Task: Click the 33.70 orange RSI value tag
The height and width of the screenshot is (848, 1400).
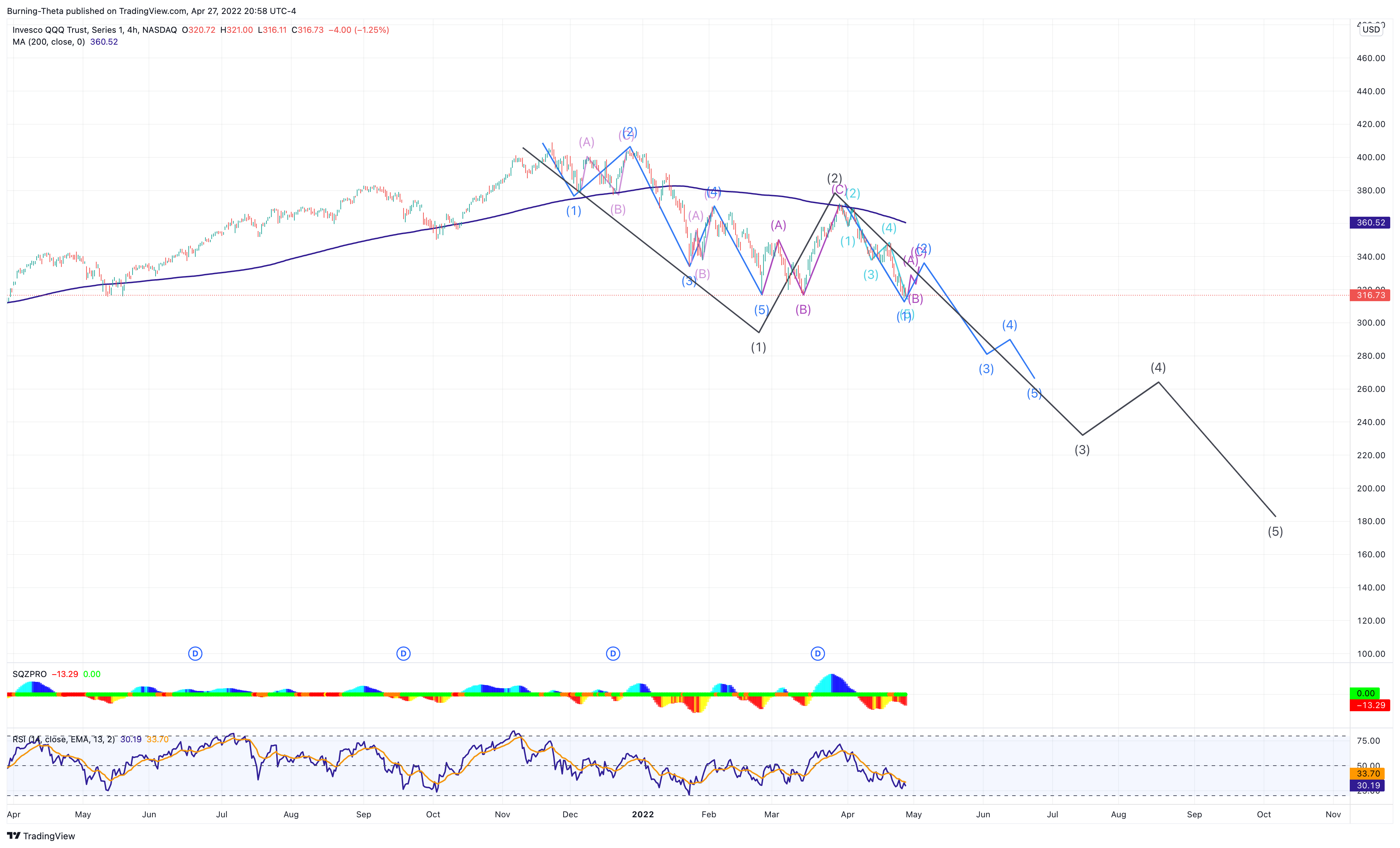Action: (x=1368, y=774)
